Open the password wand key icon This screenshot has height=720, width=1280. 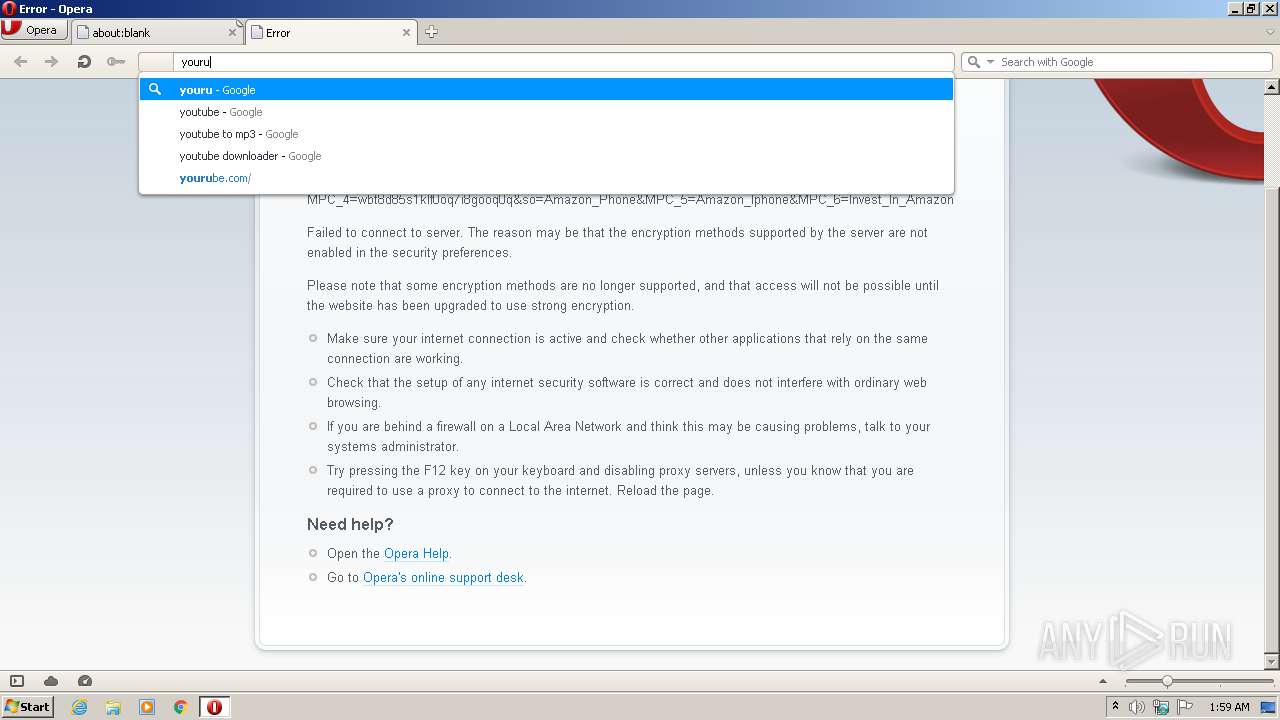116,62
